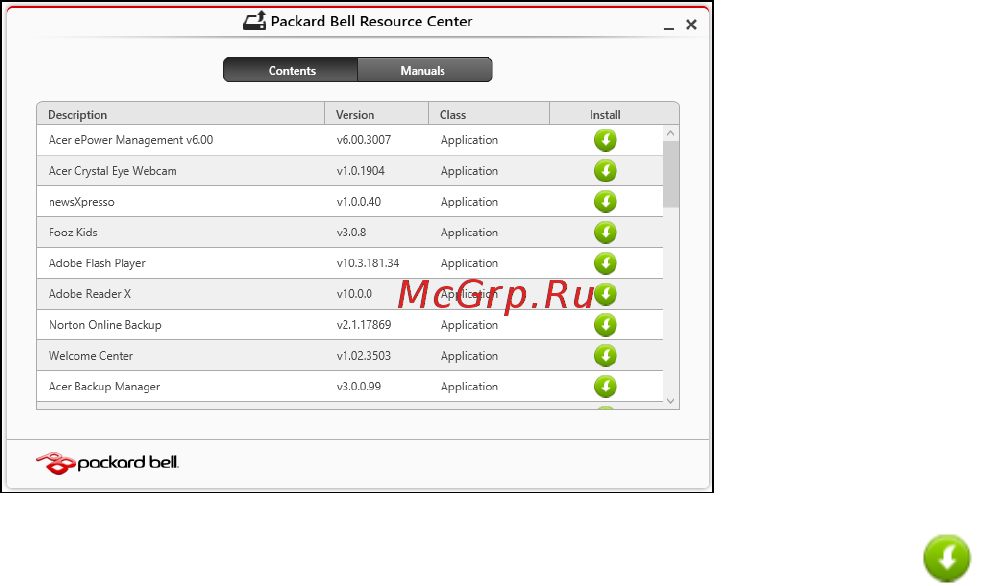The height and width of the screenshot is (586, 981).
Task: Open the Manuals tab
Action: click(x=425, y=70)
